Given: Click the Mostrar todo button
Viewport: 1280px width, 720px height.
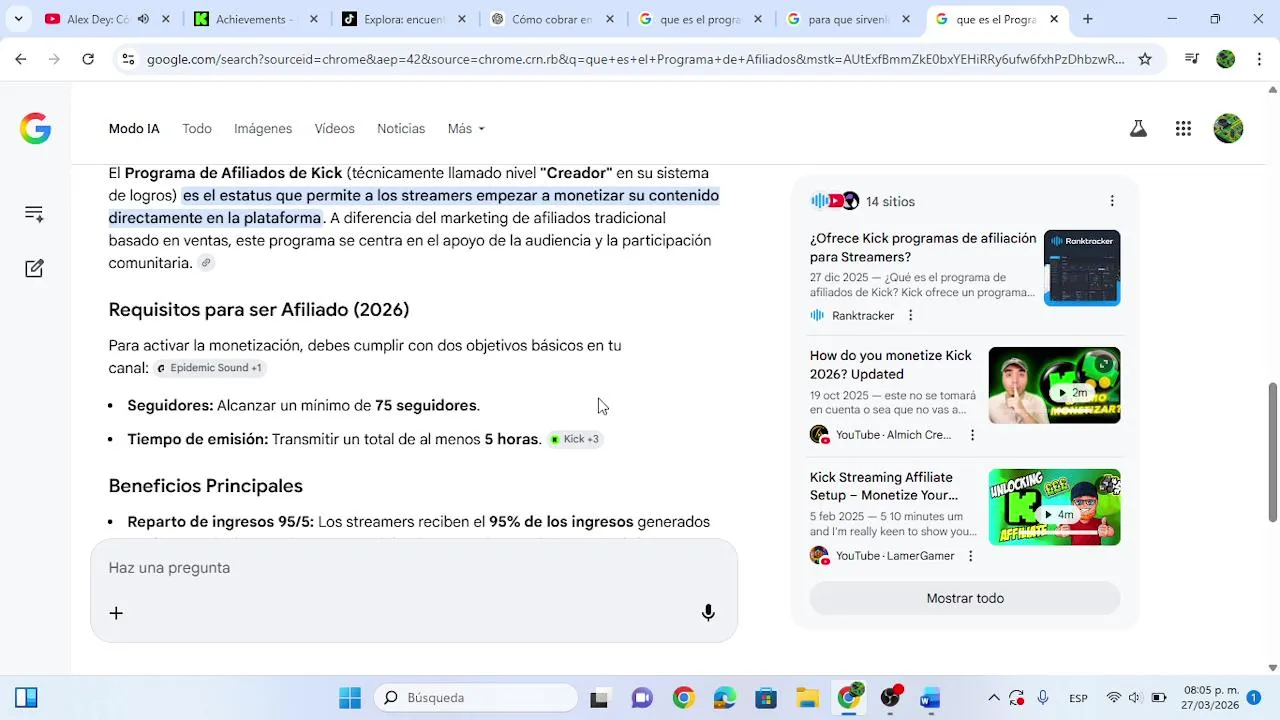Looking at the screenshot, I should tap(965, 598).
